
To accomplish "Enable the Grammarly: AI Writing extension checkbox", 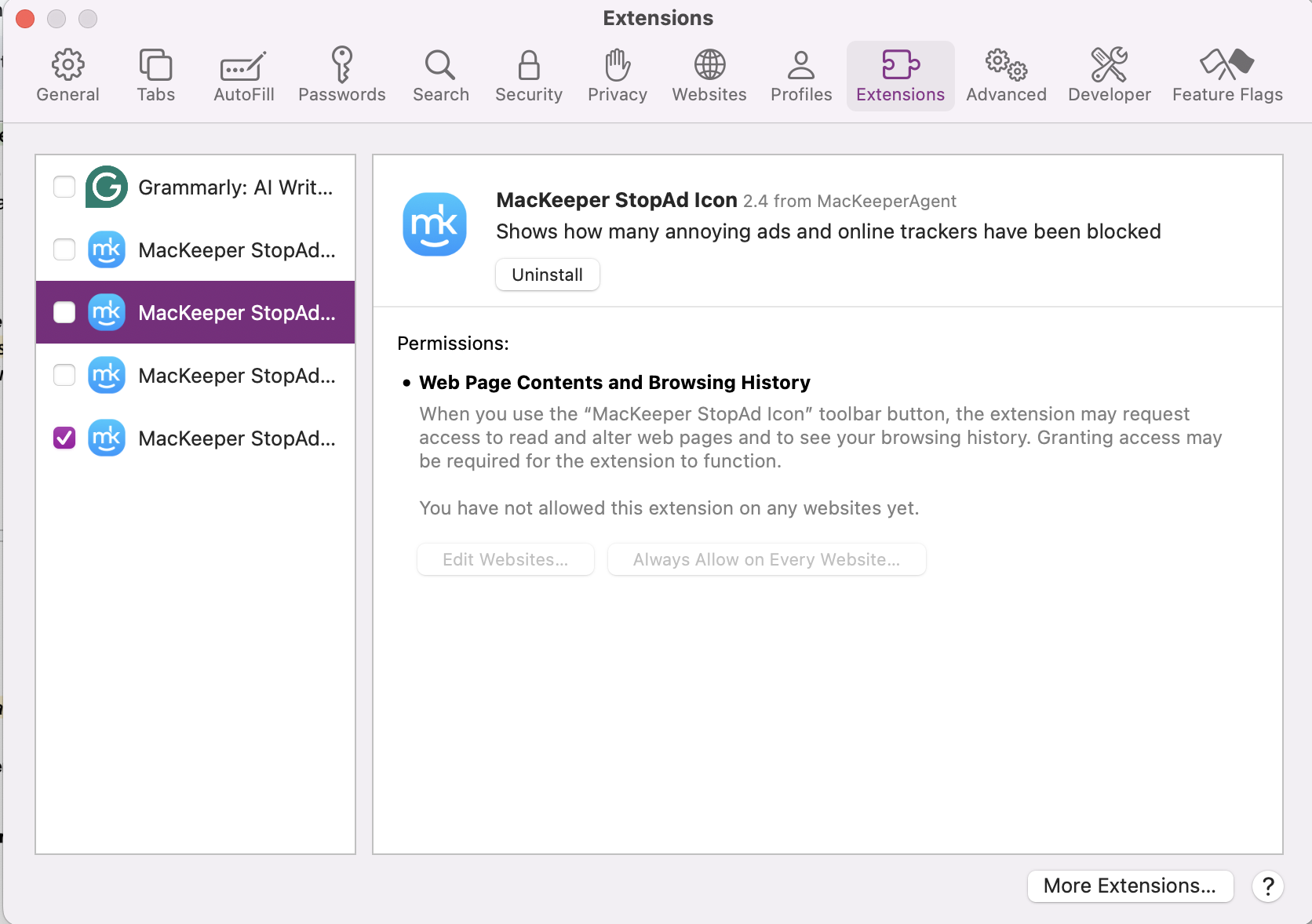I will (x=64, y=187).
